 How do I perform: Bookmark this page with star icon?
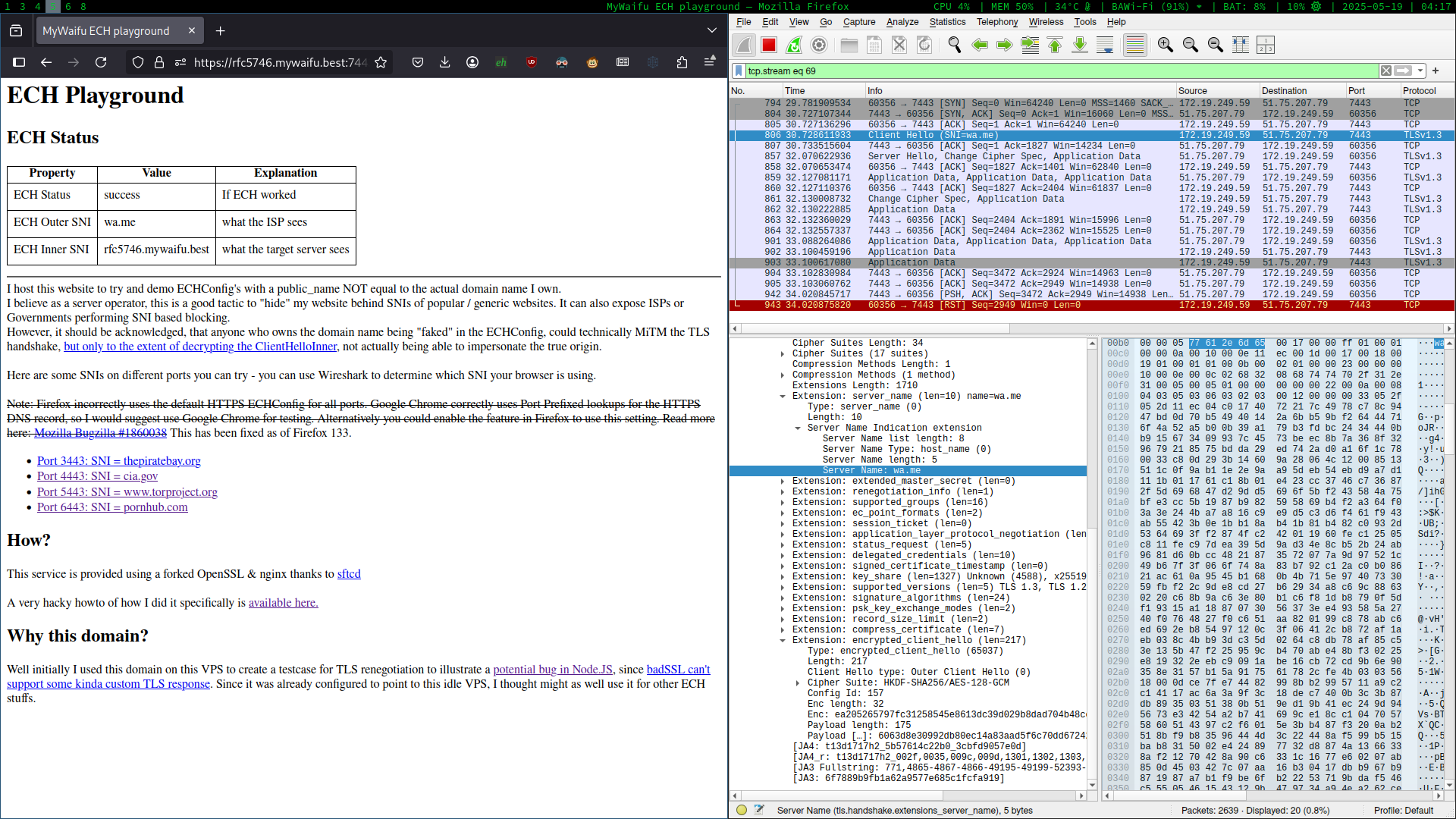tap(381, 62)
